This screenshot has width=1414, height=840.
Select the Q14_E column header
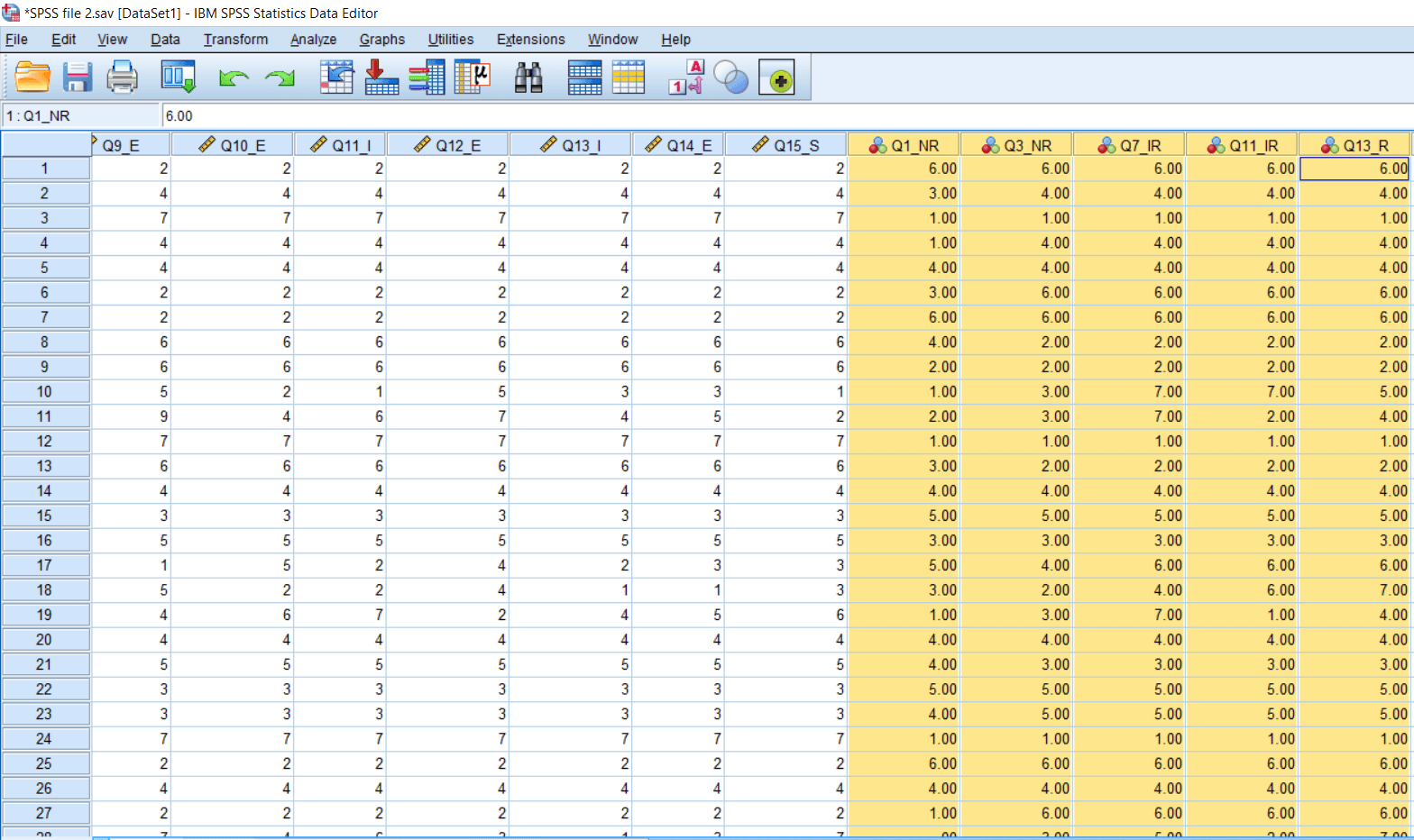click(678, 145)
